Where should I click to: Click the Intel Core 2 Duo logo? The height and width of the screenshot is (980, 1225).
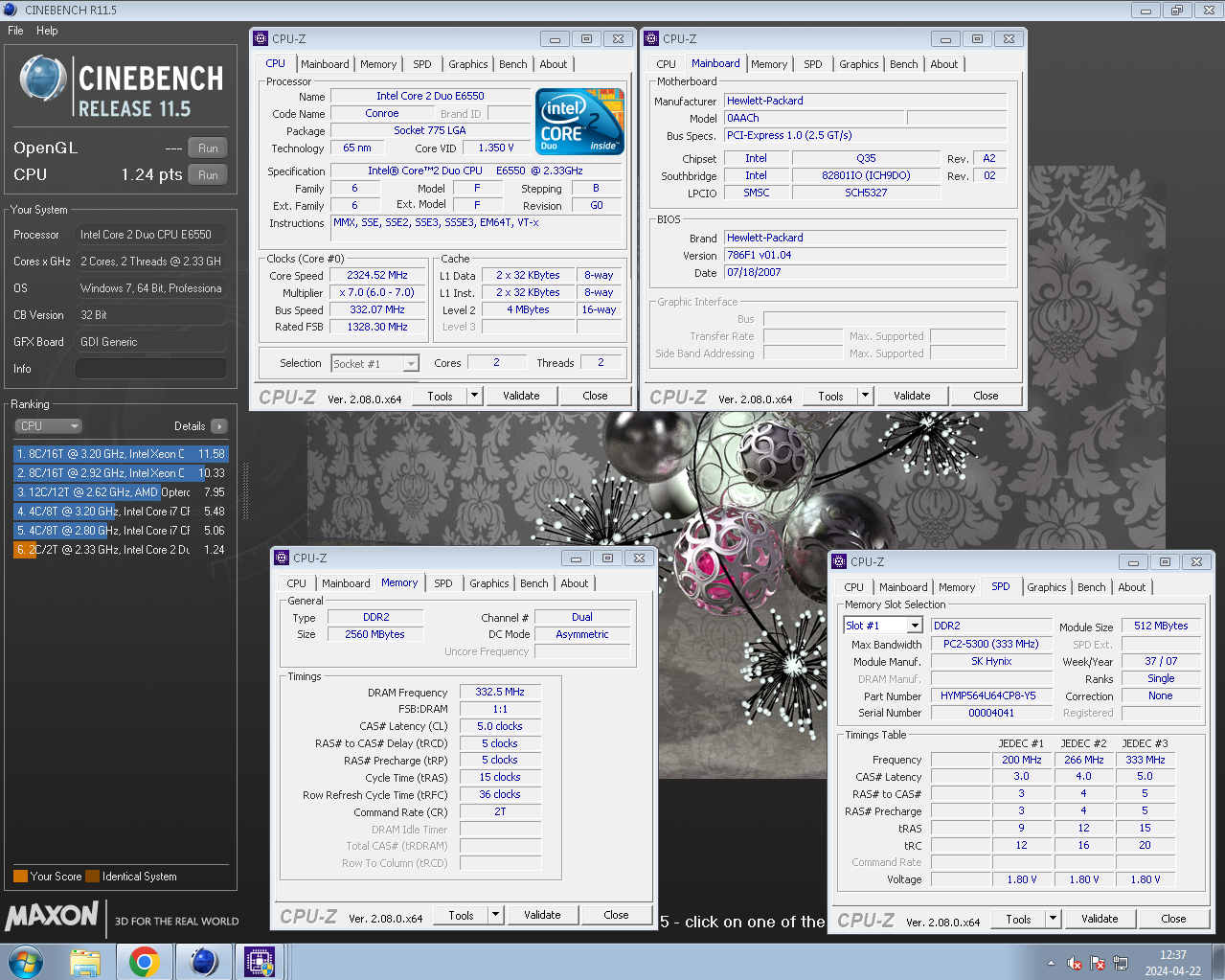point(580,121)
